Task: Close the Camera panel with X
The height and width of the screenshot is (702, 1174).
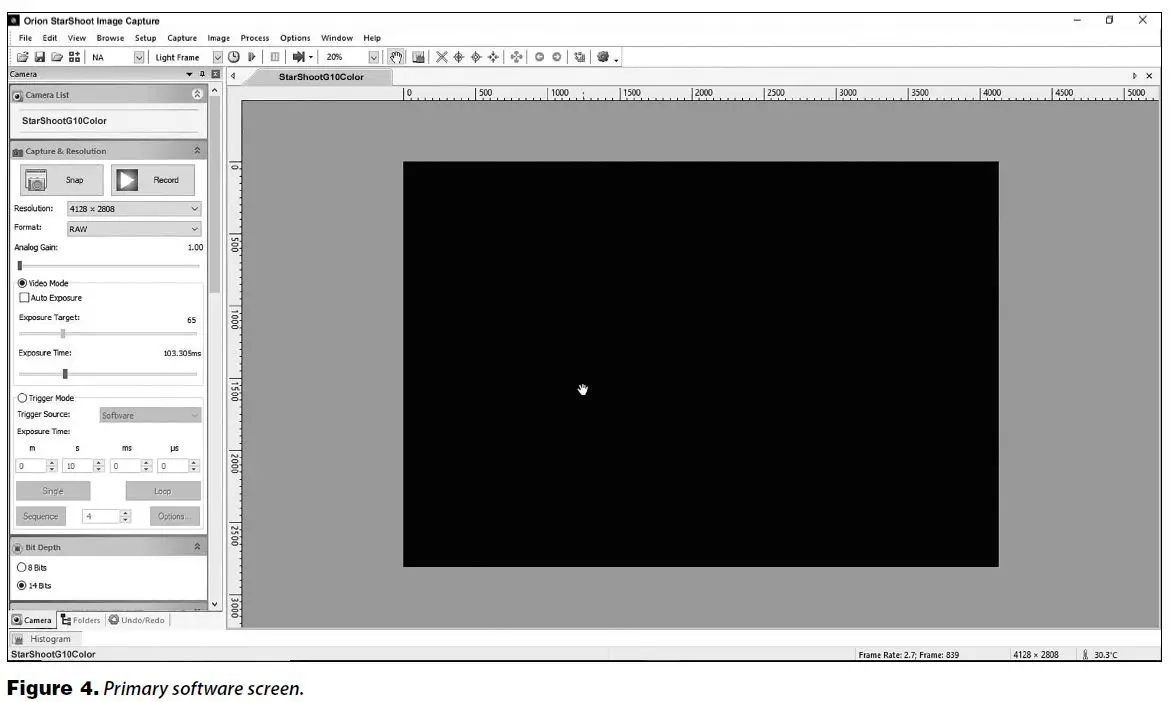Action: point(216,74)
